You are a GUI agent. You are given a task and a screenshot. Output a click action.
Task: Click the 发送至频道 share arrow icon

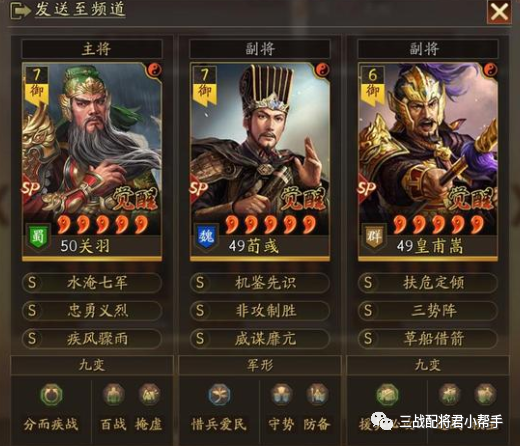(x=20, y=11)
